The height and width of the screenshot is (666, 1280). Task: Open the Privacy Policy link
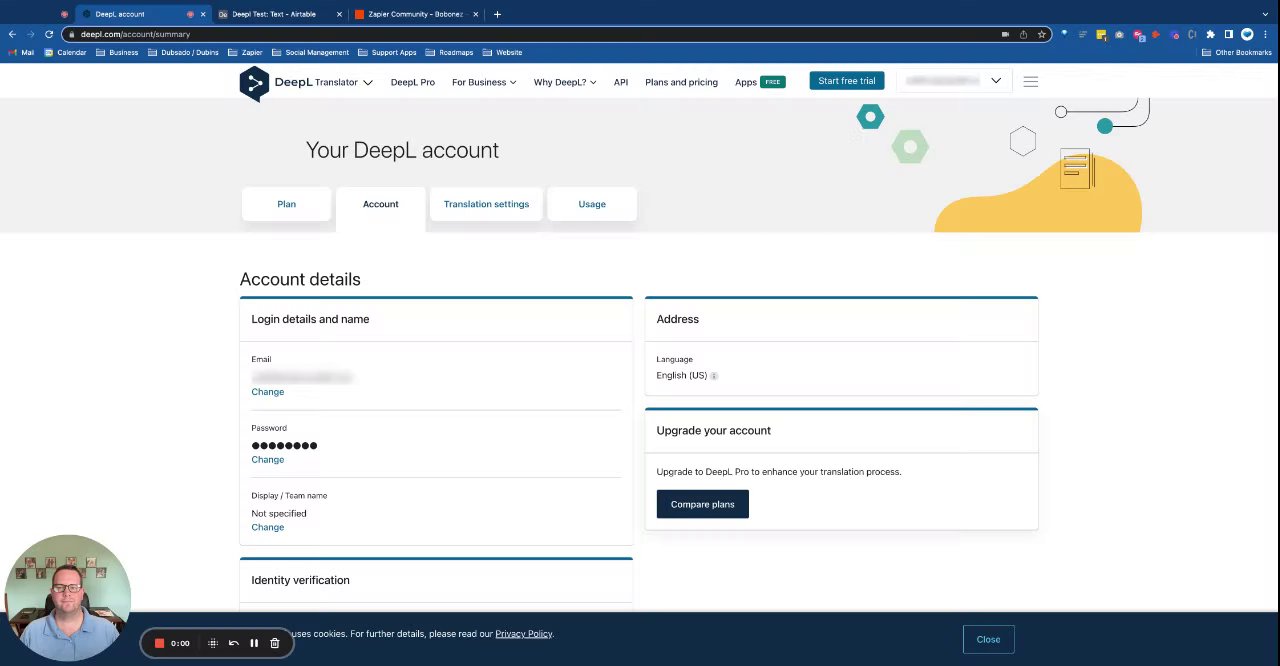[x=524, y=634]
